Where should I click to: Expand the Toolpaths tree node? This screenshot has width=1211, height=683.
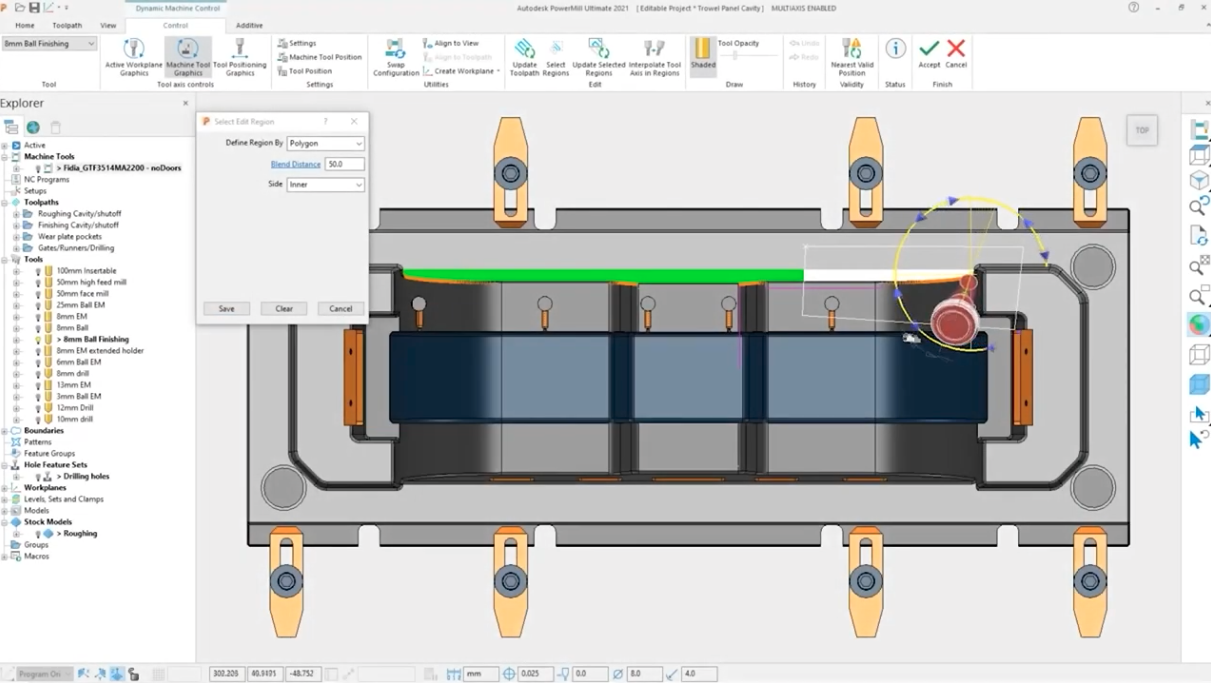(5, 203)
